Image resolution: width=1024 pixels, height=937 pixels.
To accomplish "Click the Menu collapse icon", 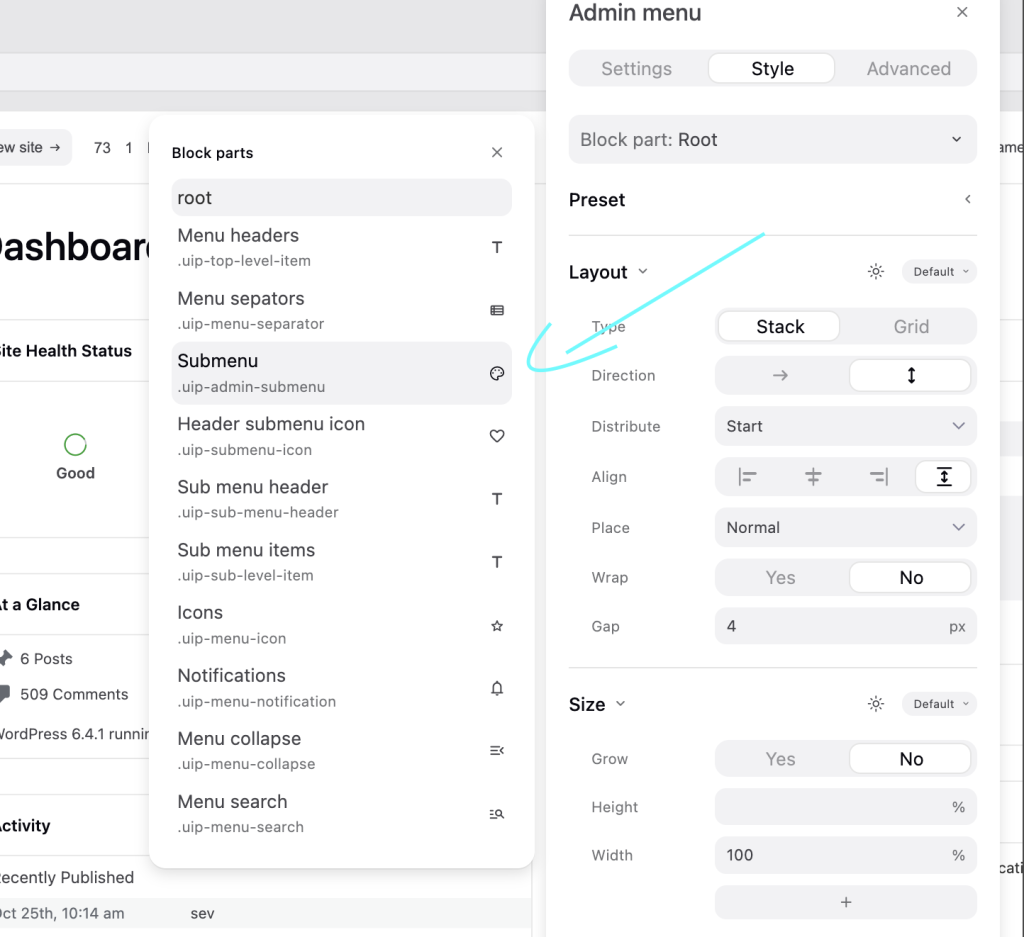I will coord(497,751).
